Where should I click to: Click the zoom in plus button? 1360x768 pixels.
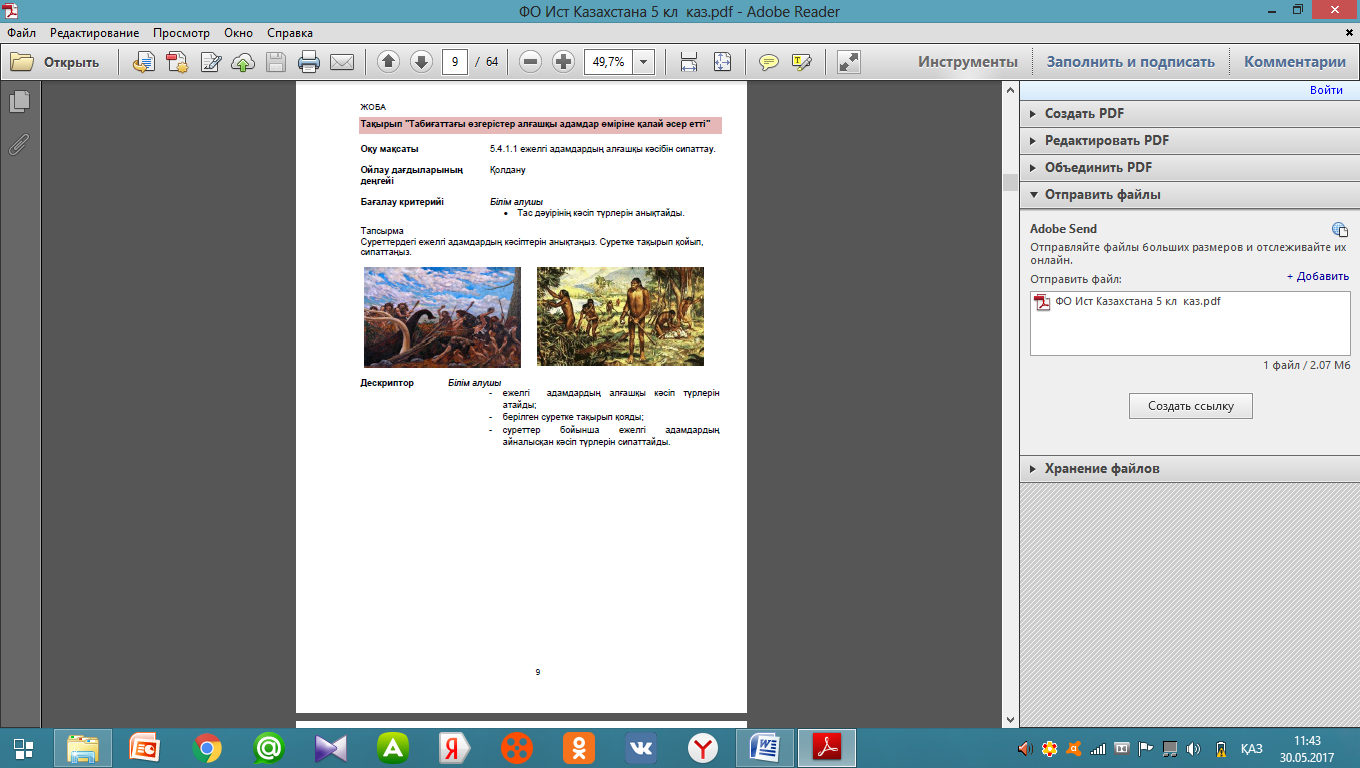click(563, 62)
